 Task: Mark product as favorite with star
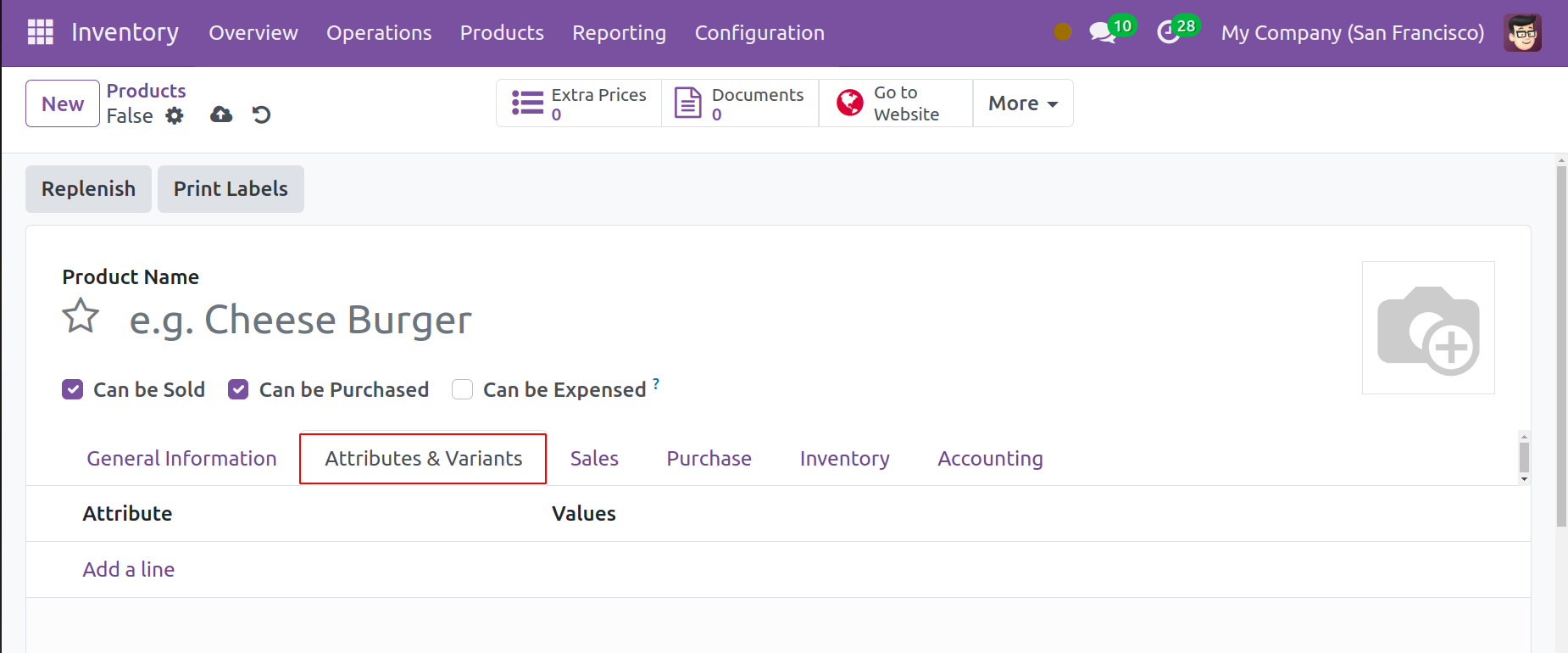coord(81,316)
